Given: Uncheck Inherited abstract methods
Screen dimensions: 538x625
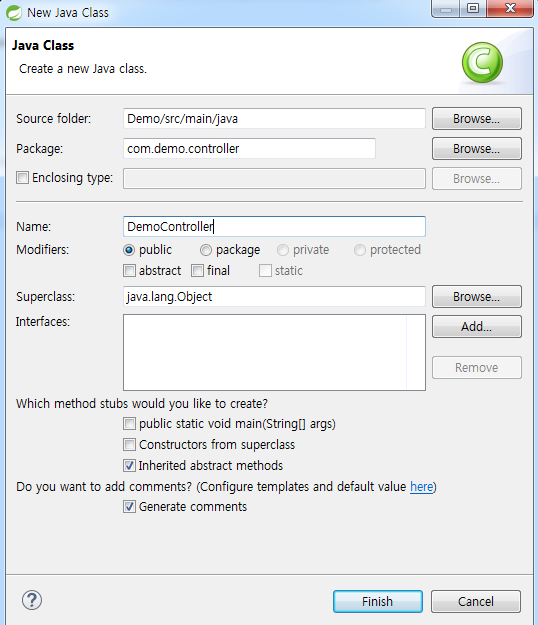Looking at the screenshot, I should pyautogui.click(x=129, y=466).
